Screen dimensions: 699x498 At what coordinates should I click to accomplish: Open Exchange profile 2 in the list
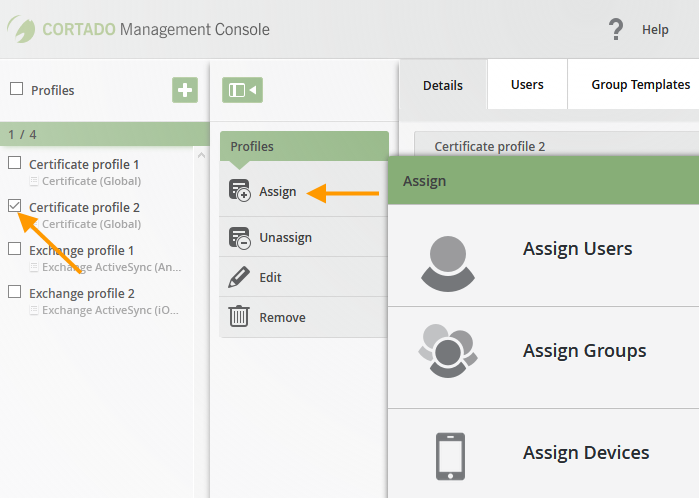(82, 293)
